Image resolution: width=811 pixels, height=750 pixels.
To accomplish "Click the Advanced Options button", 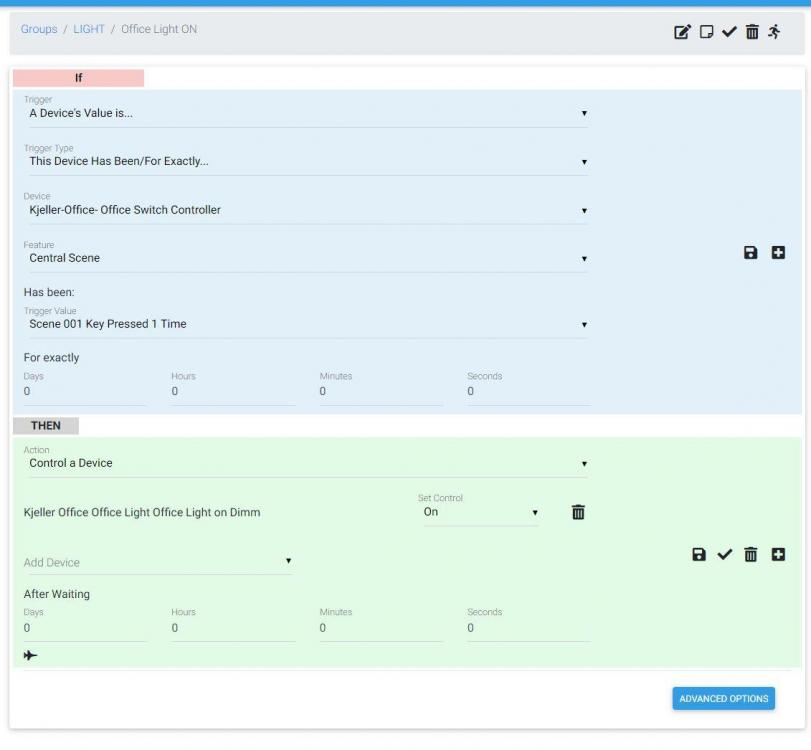I will click(x=723, y=698).
